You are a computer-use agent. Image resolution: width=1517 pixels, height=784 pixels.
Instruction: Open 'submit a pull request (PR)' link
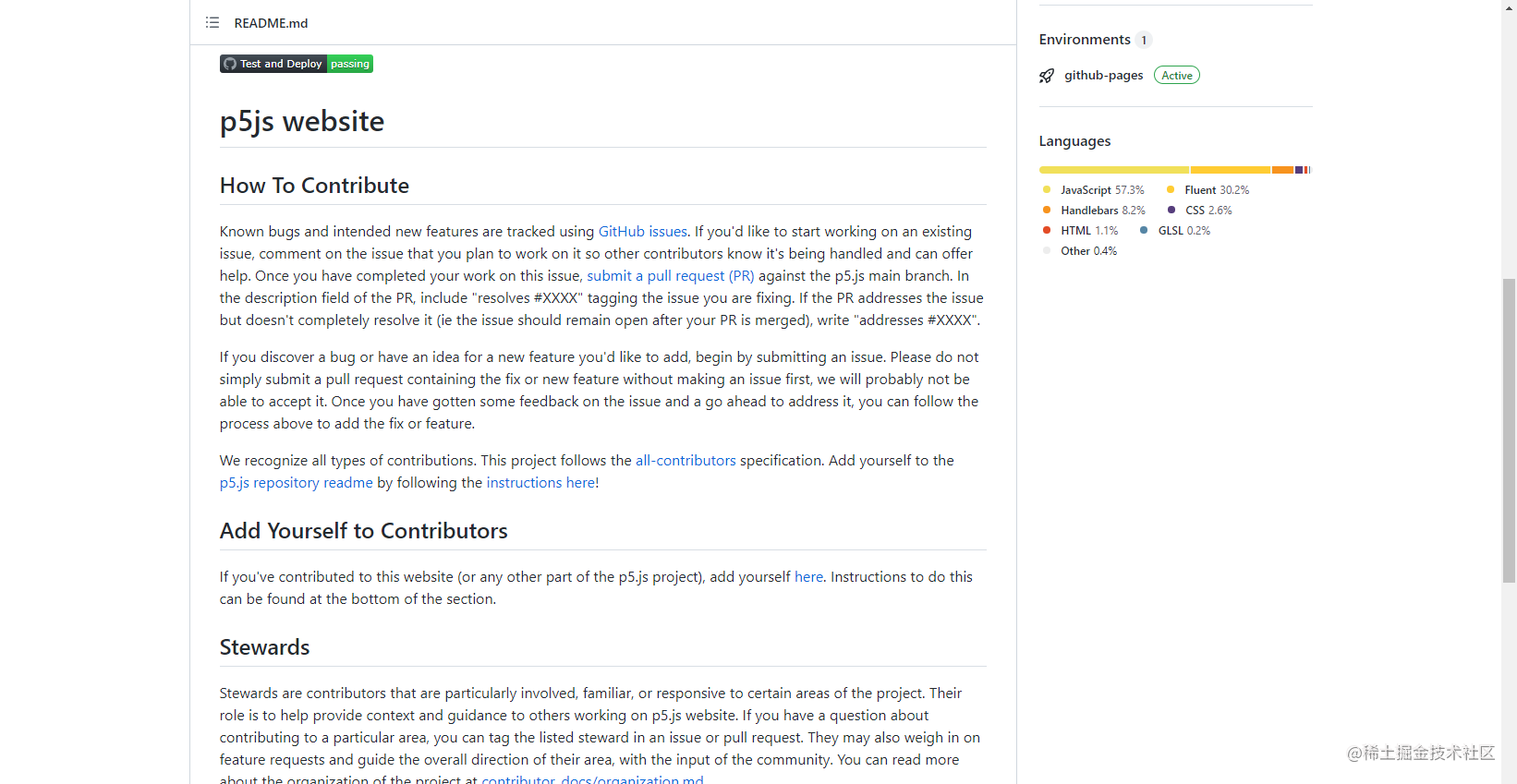tap(671, 276)
